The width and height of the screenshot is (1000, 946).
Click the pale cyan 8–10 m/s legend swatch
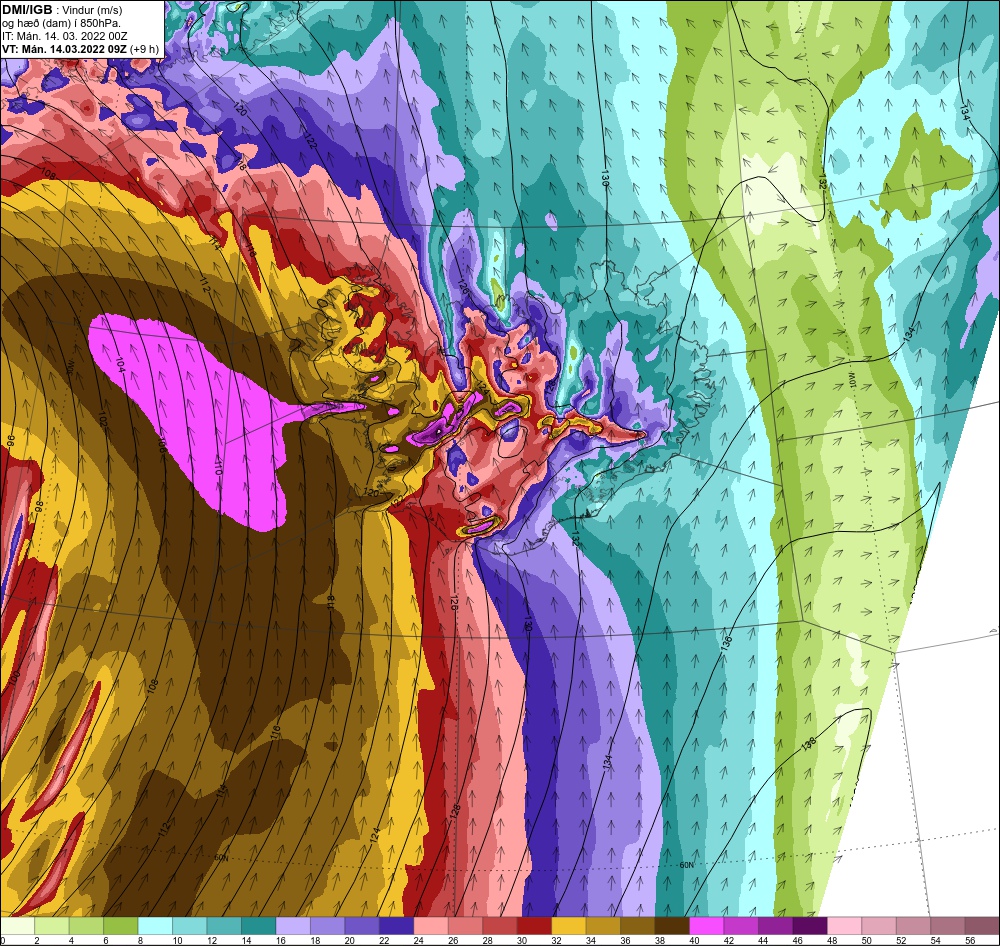(x=155, y=926)
